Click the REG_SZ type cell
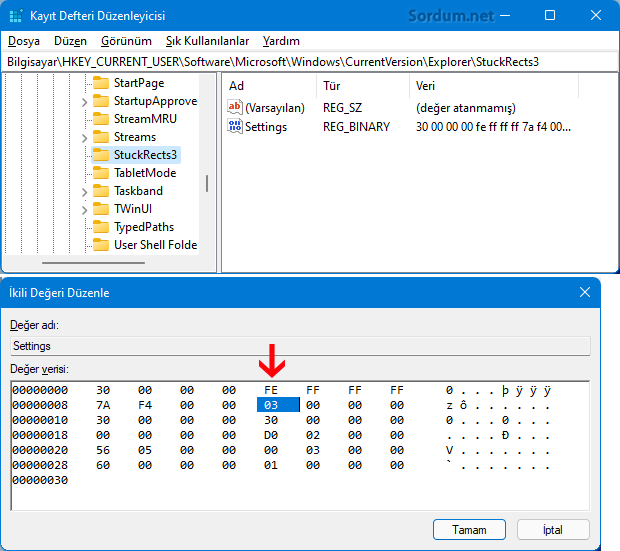This screenshot has width=620, height=551. [342, 108]
